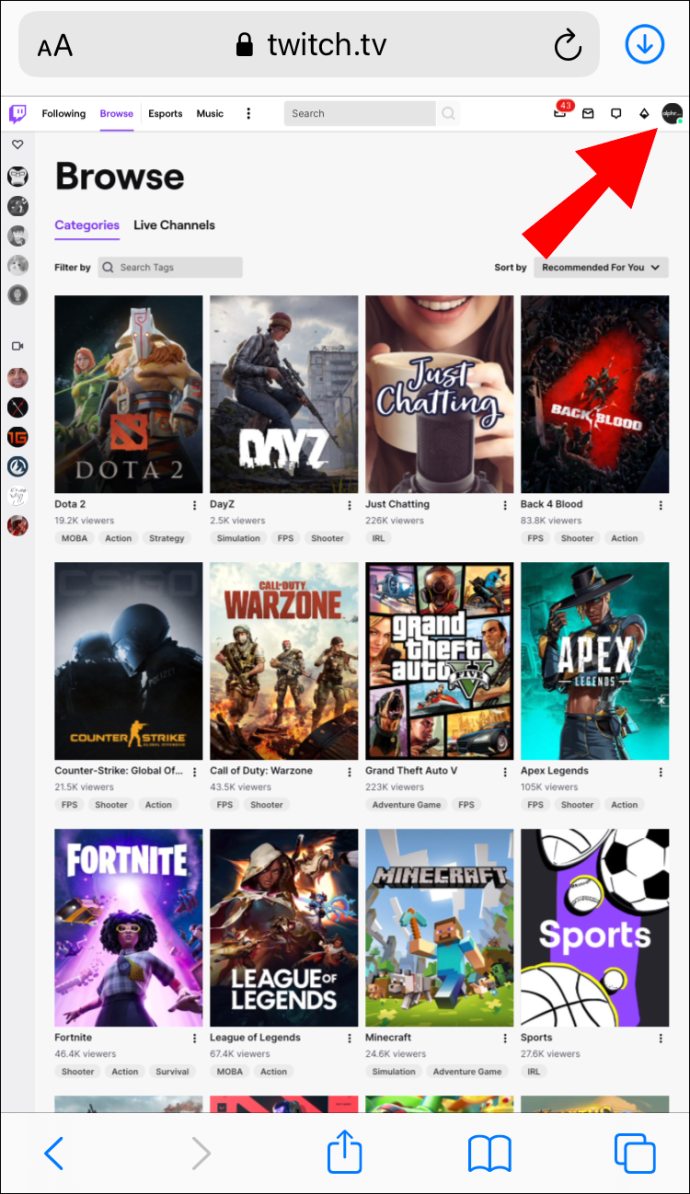Tap Safari downloads arrow icon
690x1194 pixels.
pyautogui.click(x=644, y=44)
